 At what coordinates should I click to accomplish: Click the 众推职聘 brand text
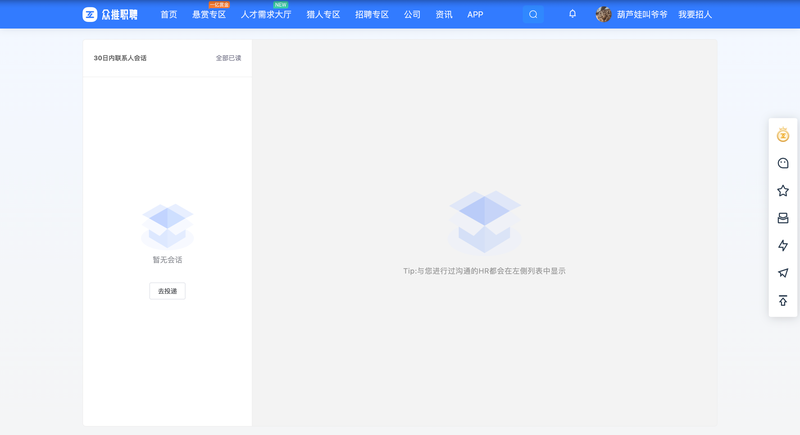[x=119, y=15]
